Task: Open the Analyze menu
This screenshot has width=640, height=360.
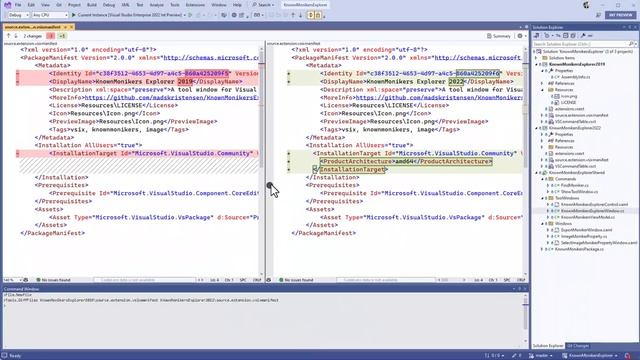Action: pos(156,5)
